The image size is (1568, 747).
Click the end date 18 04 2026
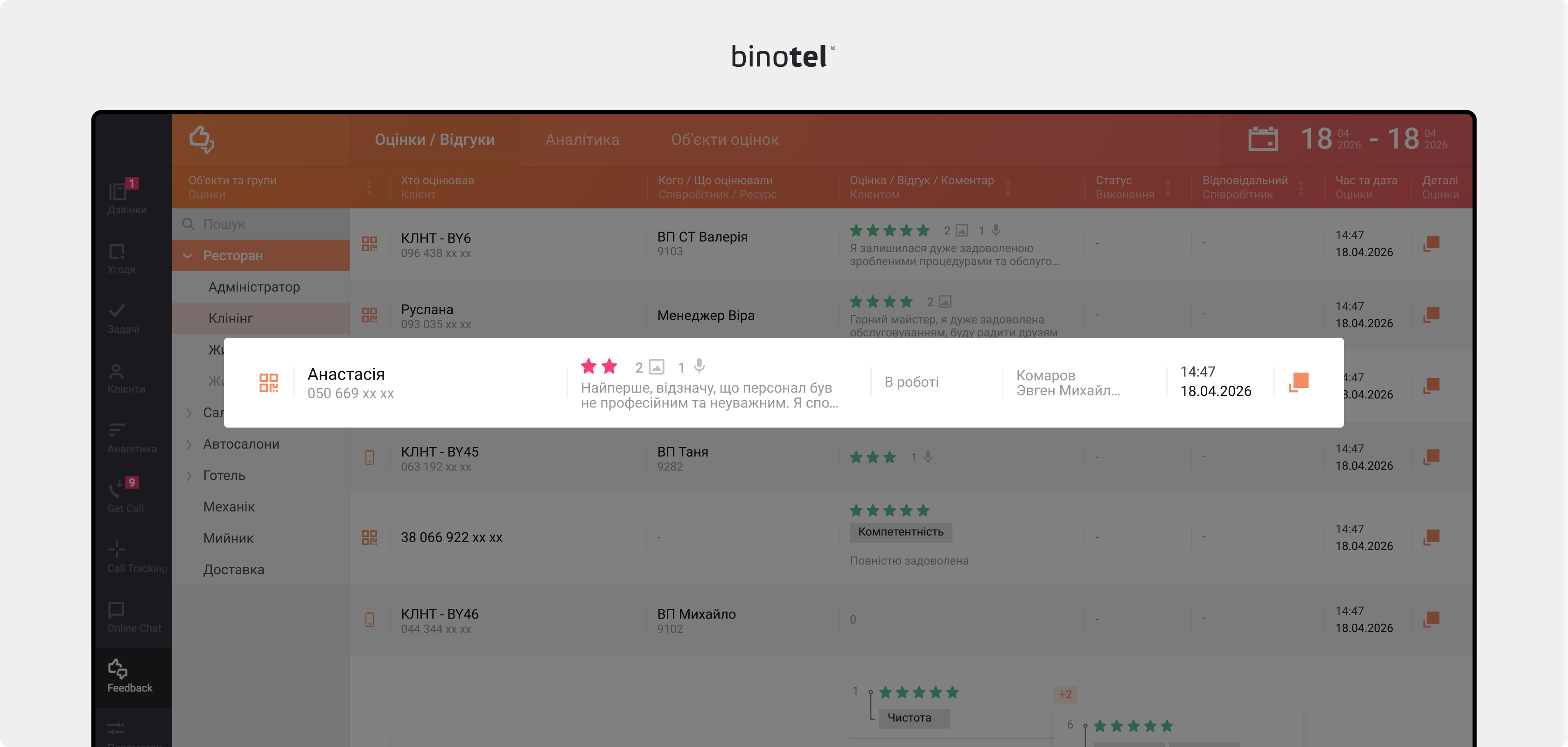click(1418, 139)
